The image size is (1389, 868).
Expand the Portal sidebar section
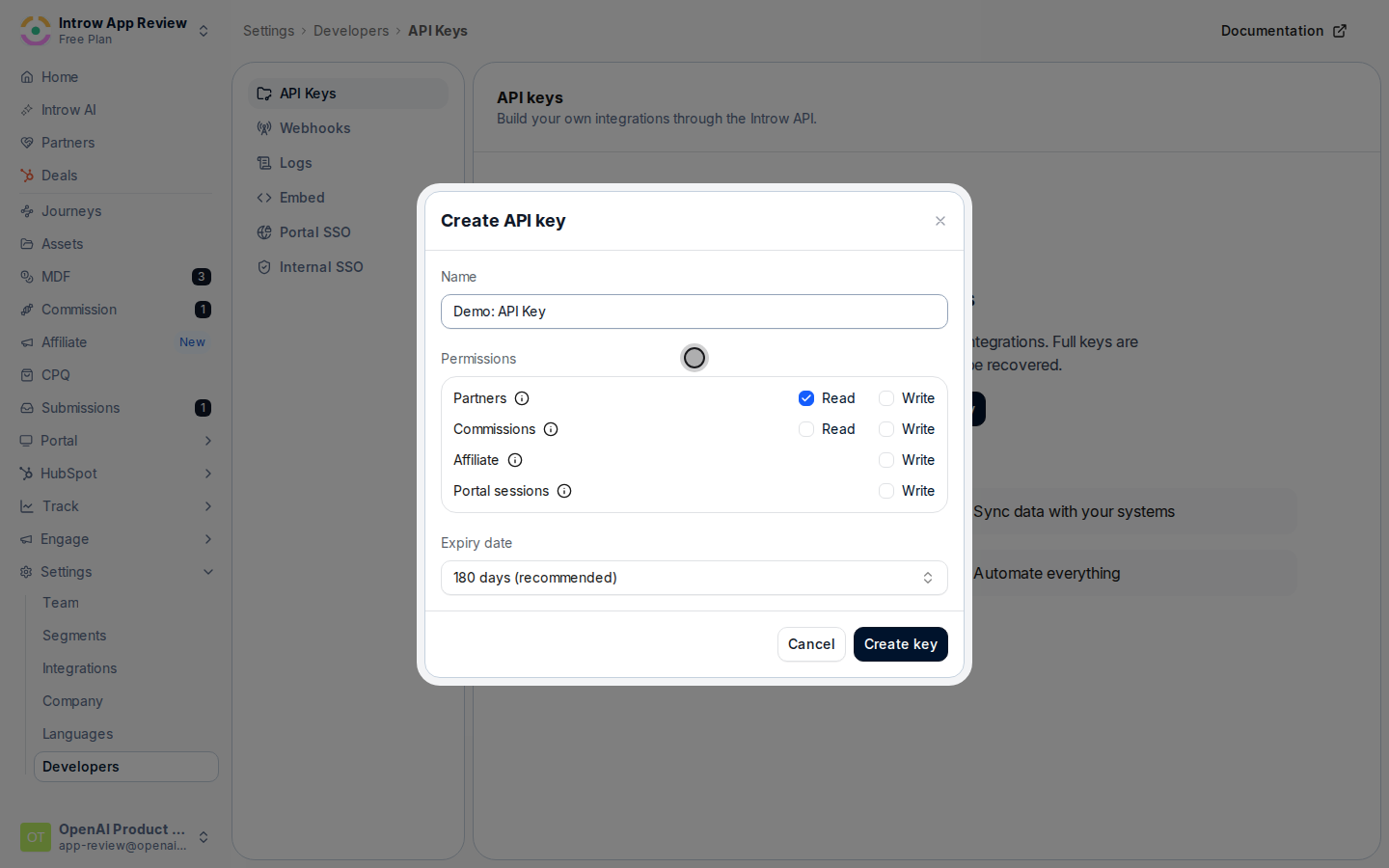(x=208, y=441)
